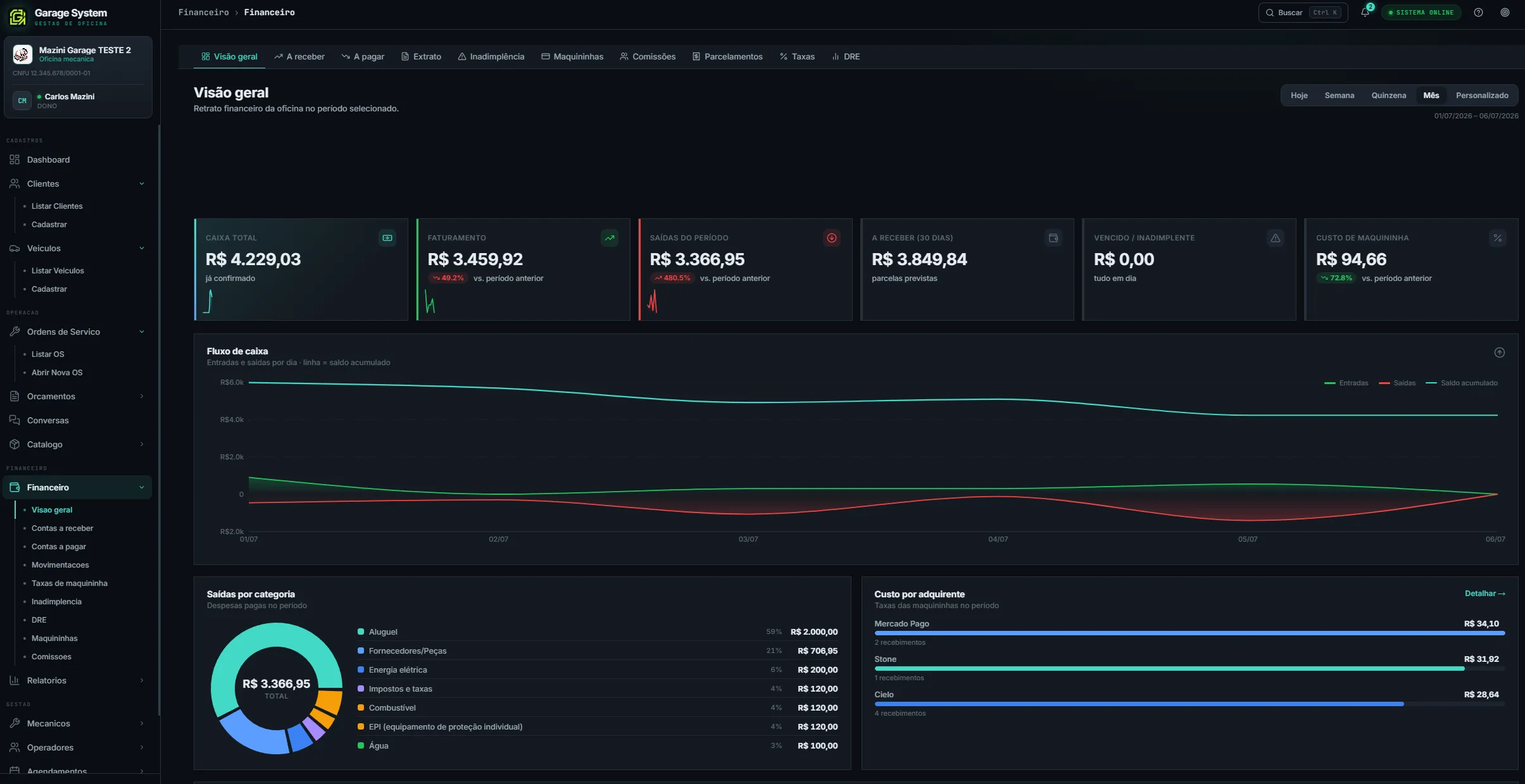This screenshot has width=1525, height=784.
Task: Select the Quinzena period filter
Action: (x=1389, y=96)
